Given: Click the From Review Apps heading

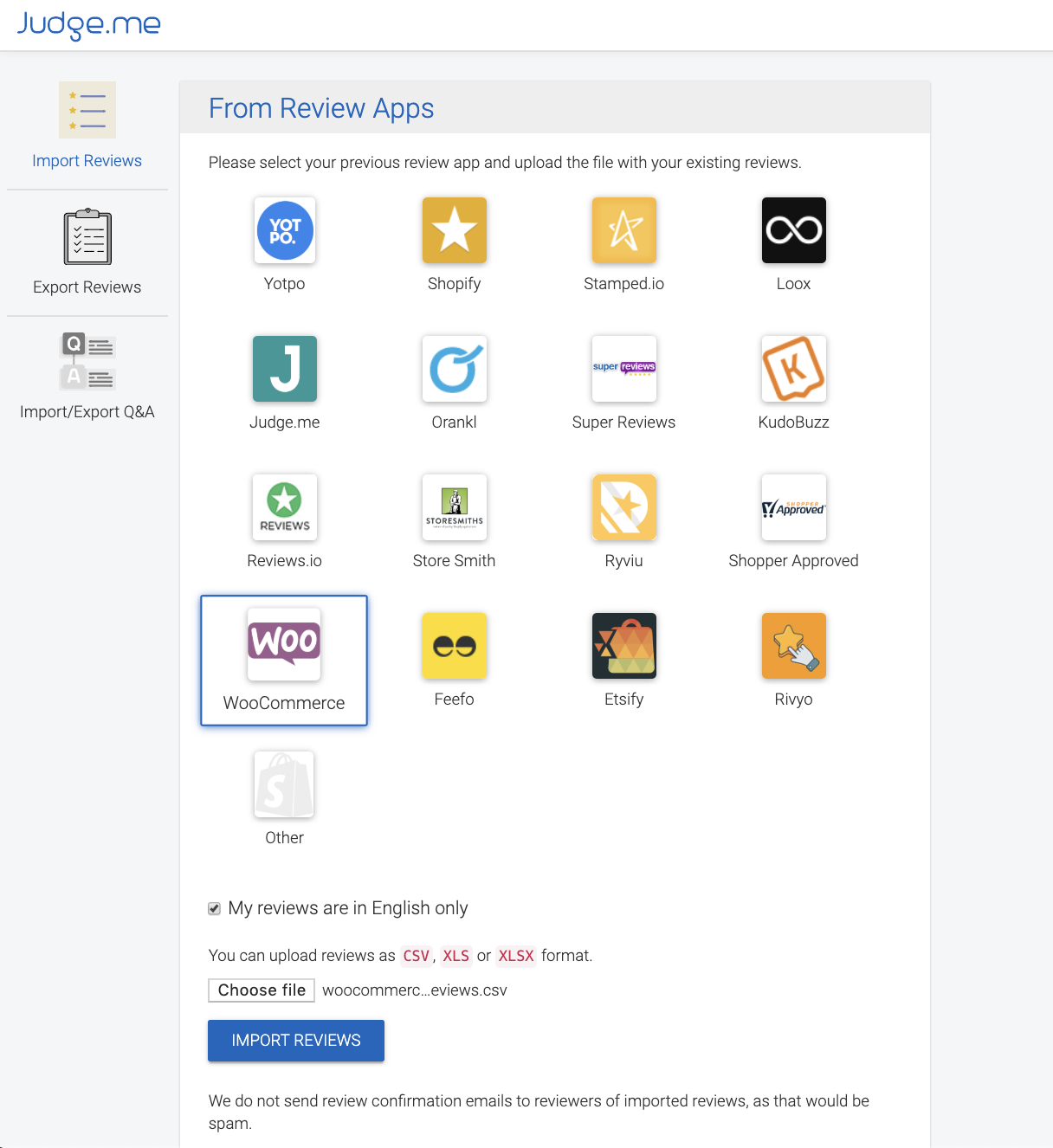Looking at the screenshot, I should (x=321, y=108).
